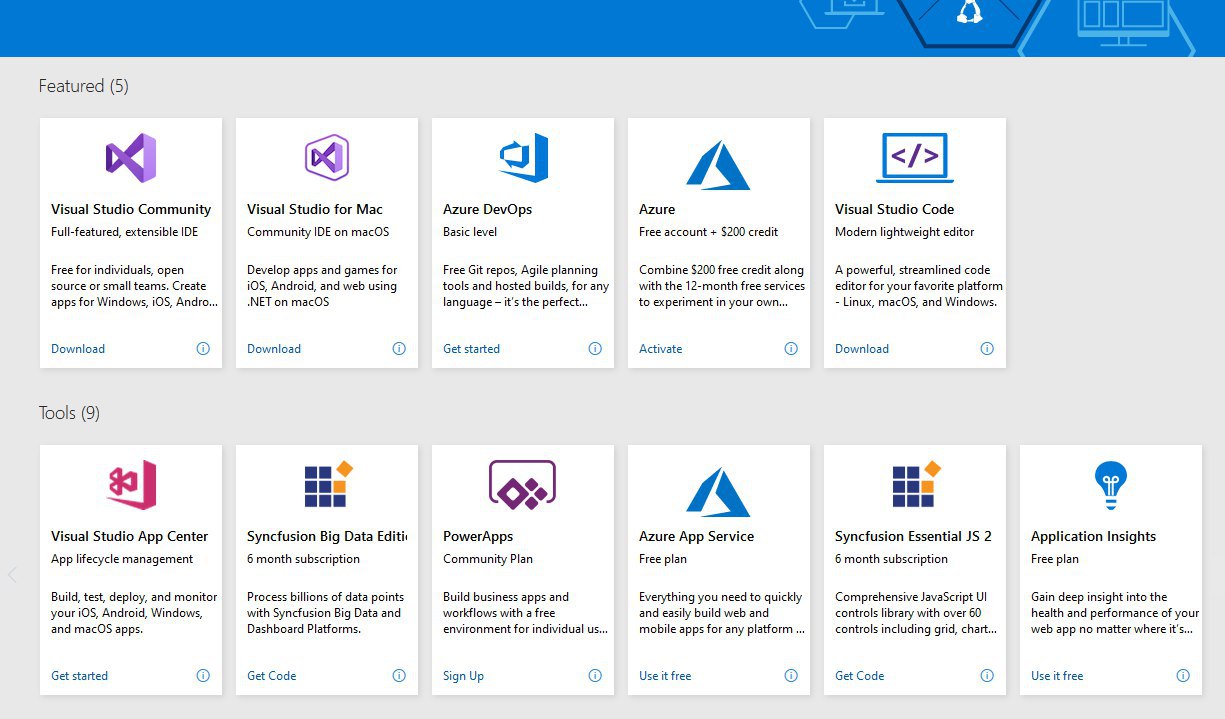Activate the Azure free account
This screenshot has width=1225, height=719.
point(661,349)
